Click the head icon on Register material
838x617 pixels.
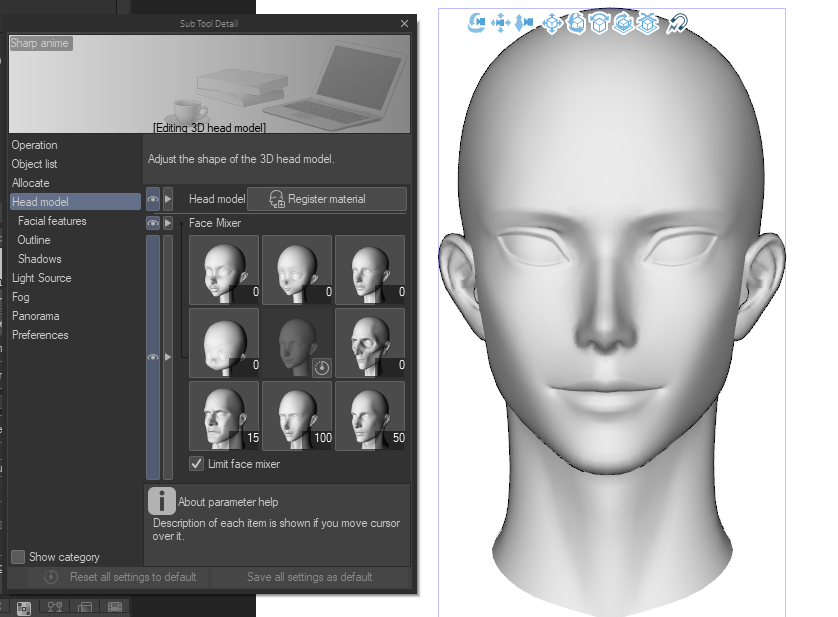pyautogui.click(x=276, y=199)
